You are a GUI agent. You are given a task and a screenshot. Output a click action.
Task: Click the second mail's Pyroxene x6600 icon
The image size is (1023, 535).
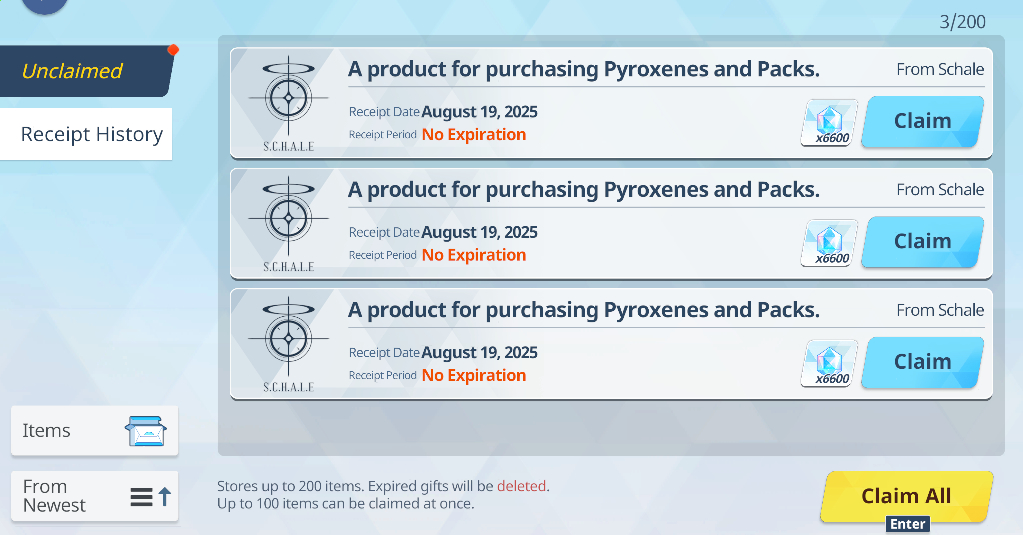(829, 244)
